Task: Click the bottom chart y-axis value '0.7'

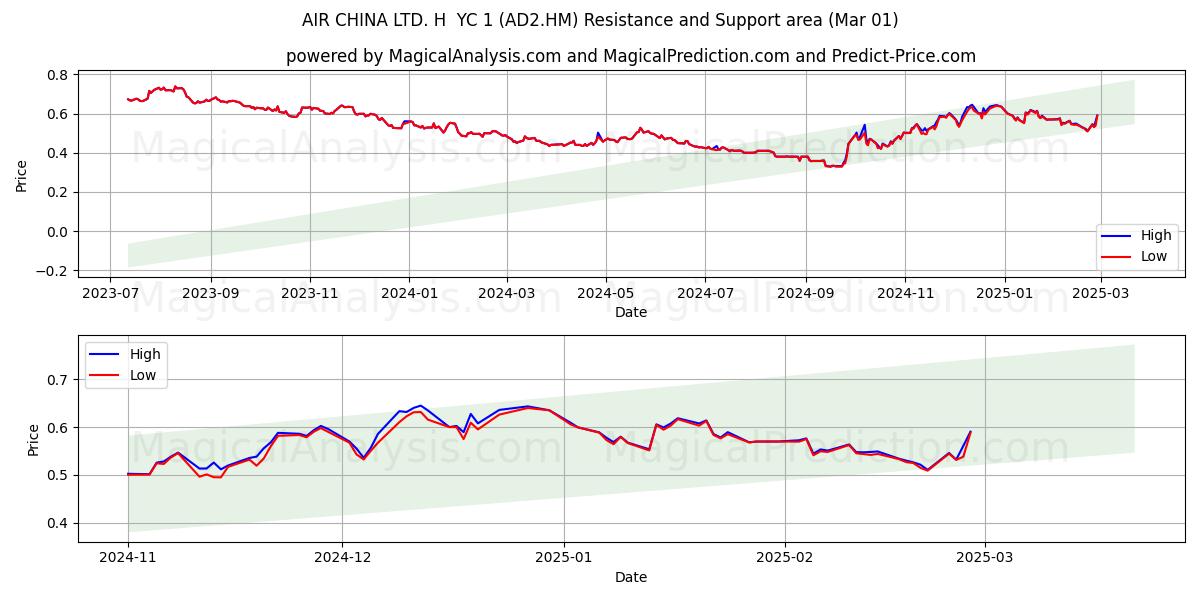Action: (58, 380)
